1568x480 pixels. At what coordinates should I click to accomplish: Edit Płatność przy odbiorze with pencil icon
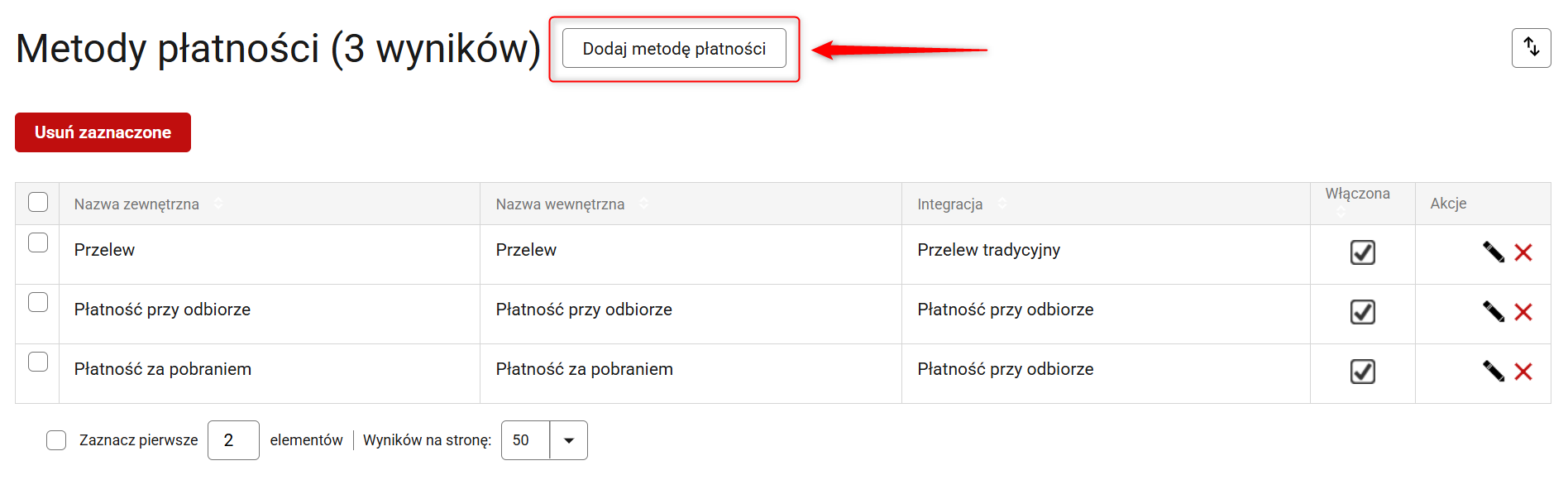point(1493,311)
